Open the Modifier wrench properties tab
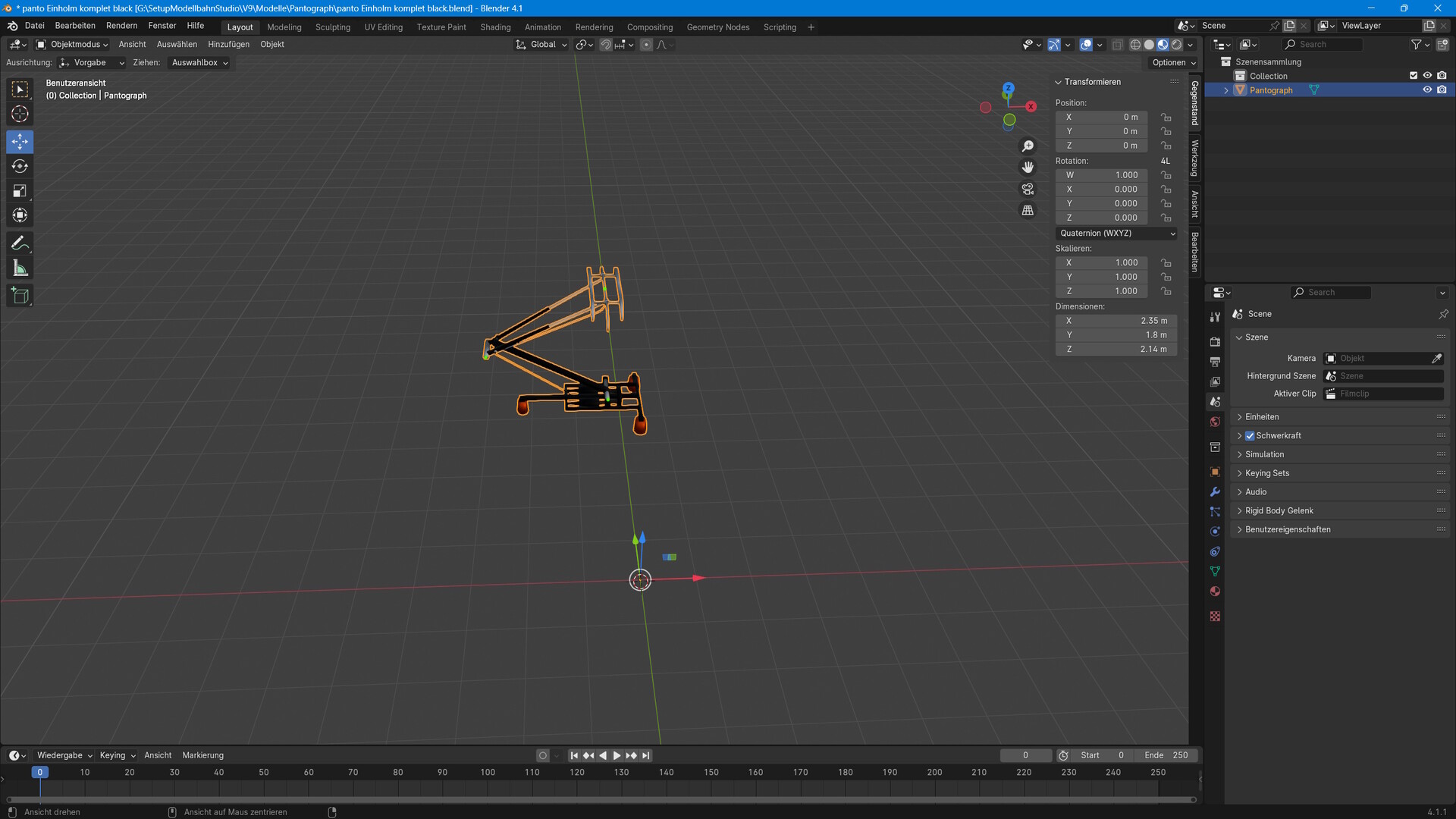Image resolution: width=1456 pixels, height=819 pixels. (x=1215, y=491)
